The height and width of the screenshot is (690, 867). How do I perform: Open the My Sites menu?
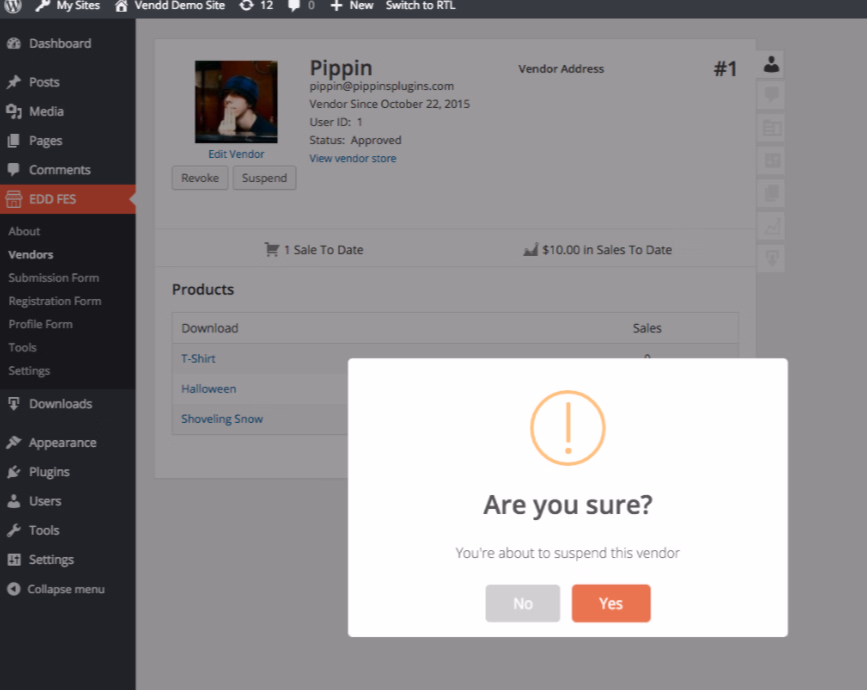(x=68, y=6)
